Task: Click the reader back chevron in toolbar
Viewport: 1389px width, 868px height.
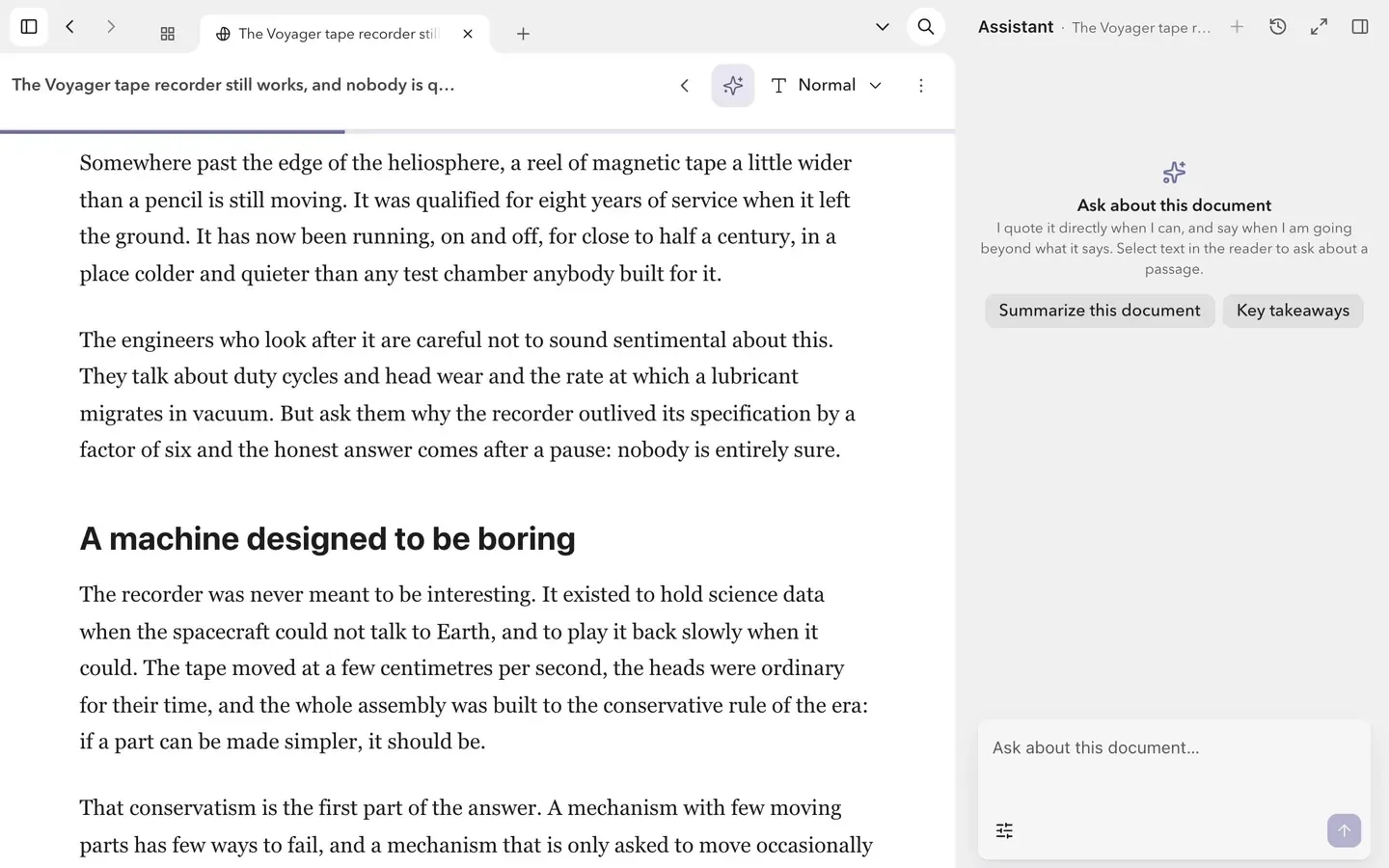Action: (685, 86)
